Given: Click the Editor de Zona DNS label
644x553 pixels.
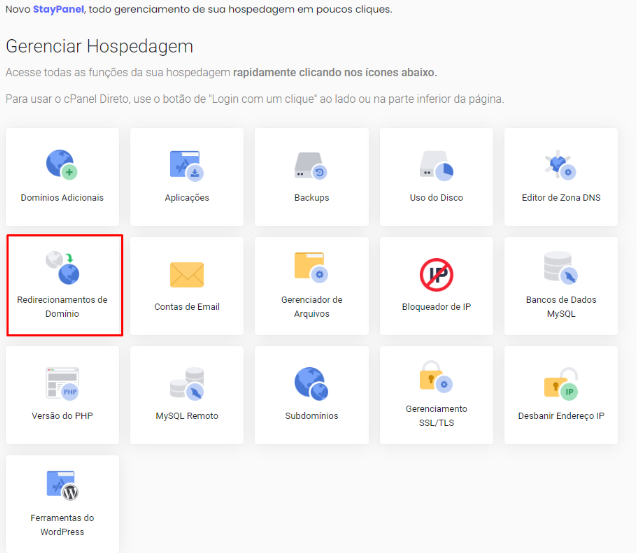Looking at the screenshot, I should [561, 198].
